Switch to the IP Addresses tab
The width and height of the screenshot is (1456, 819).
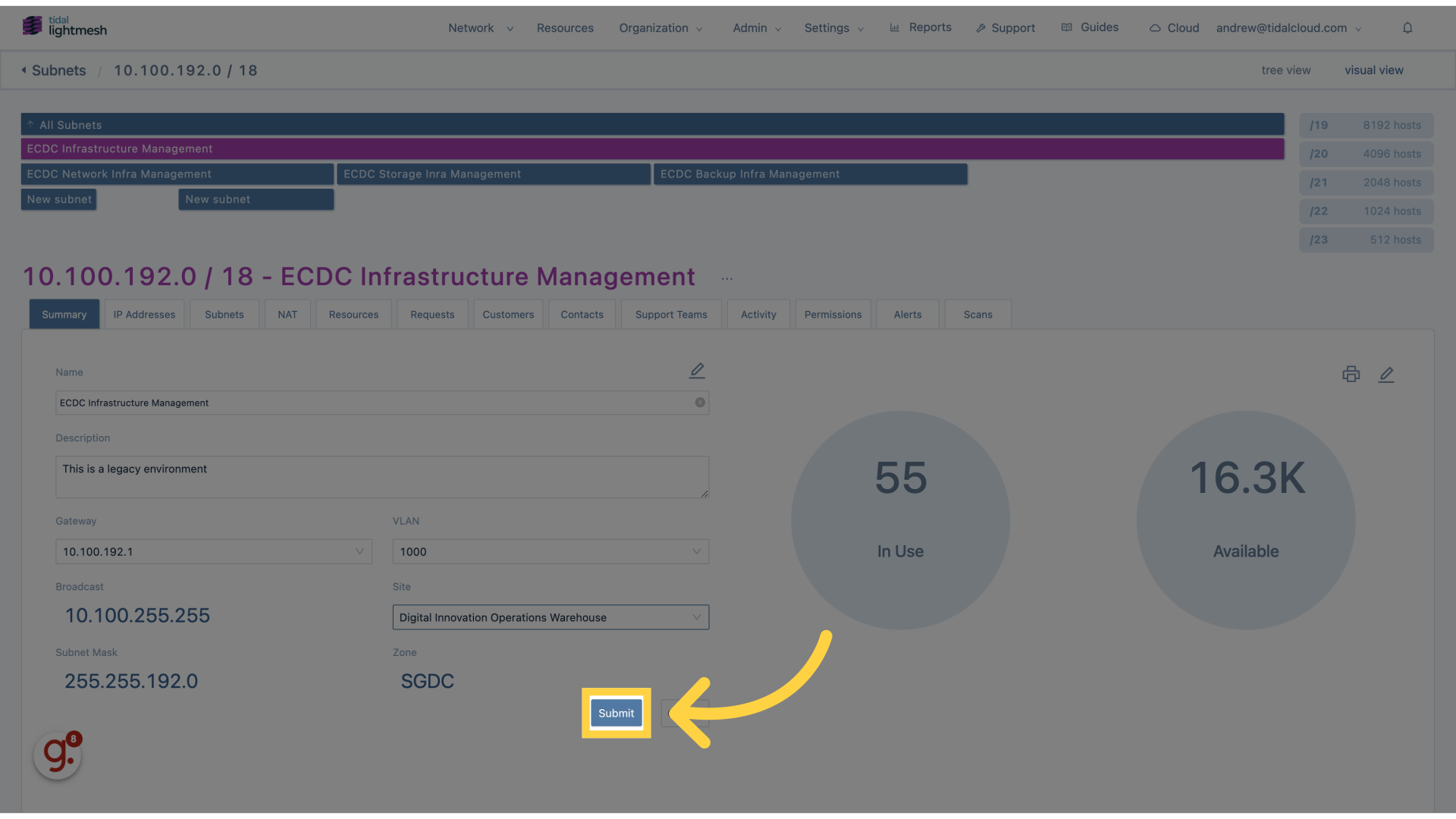[x=144, y=314]
